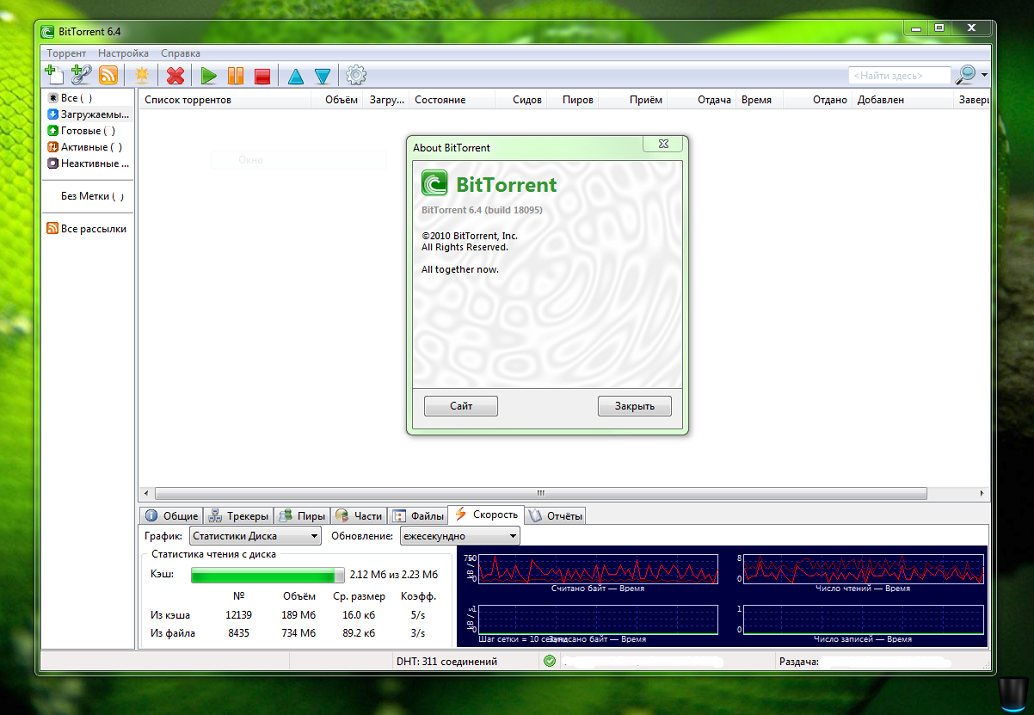Click the red Stop torrent icon
The image size is (1034, 715).
pyautogui.click(x=262, y=77)
